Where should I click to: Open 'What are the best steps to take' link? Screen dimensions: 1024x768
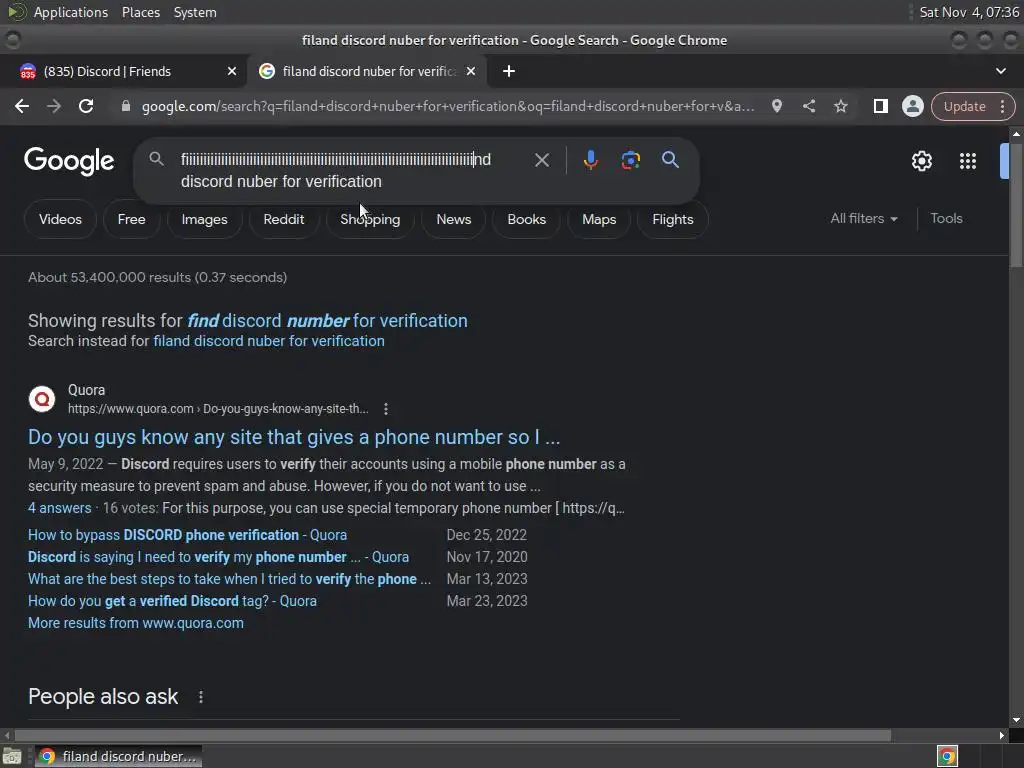[x=229, y=579]
